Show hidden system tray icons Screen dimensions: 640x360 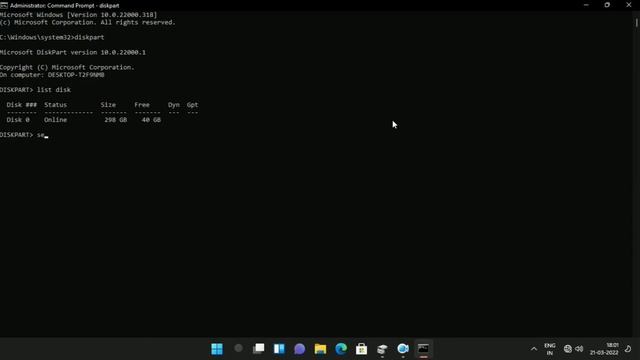coord(534,349)
